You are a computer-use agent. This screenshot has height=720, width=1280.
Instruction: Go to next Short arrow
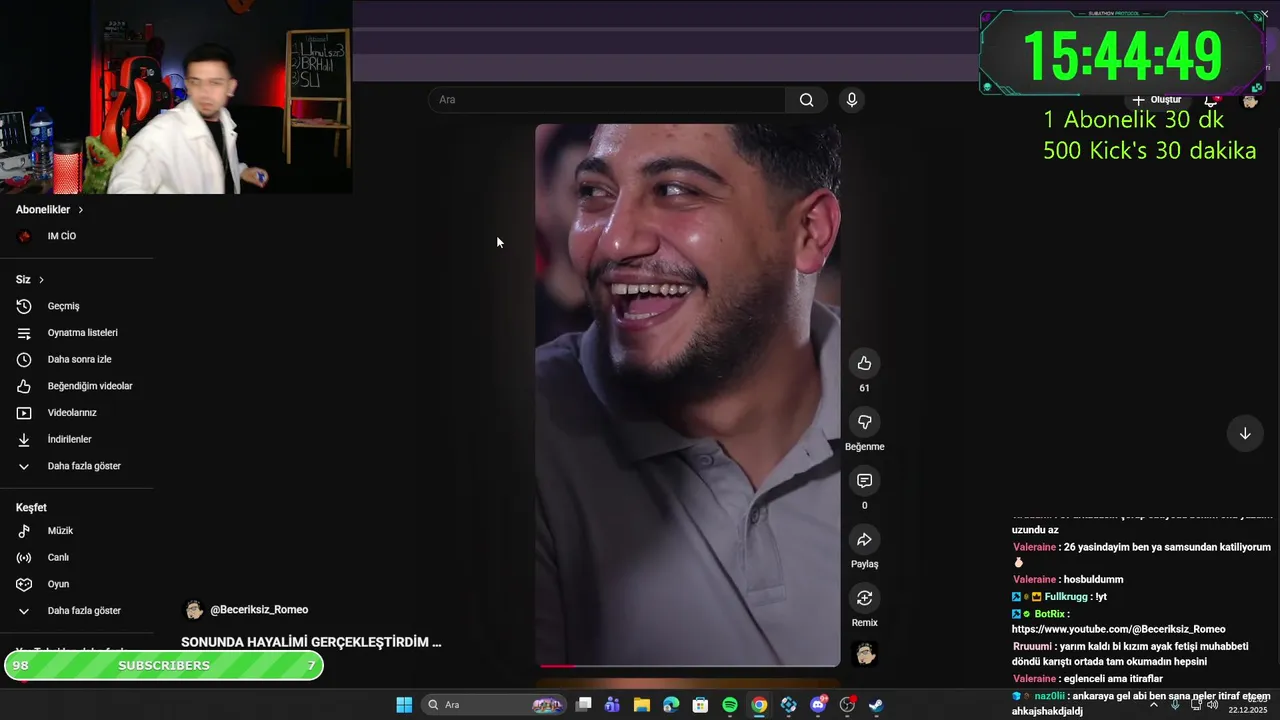(x=1245, y=433)
